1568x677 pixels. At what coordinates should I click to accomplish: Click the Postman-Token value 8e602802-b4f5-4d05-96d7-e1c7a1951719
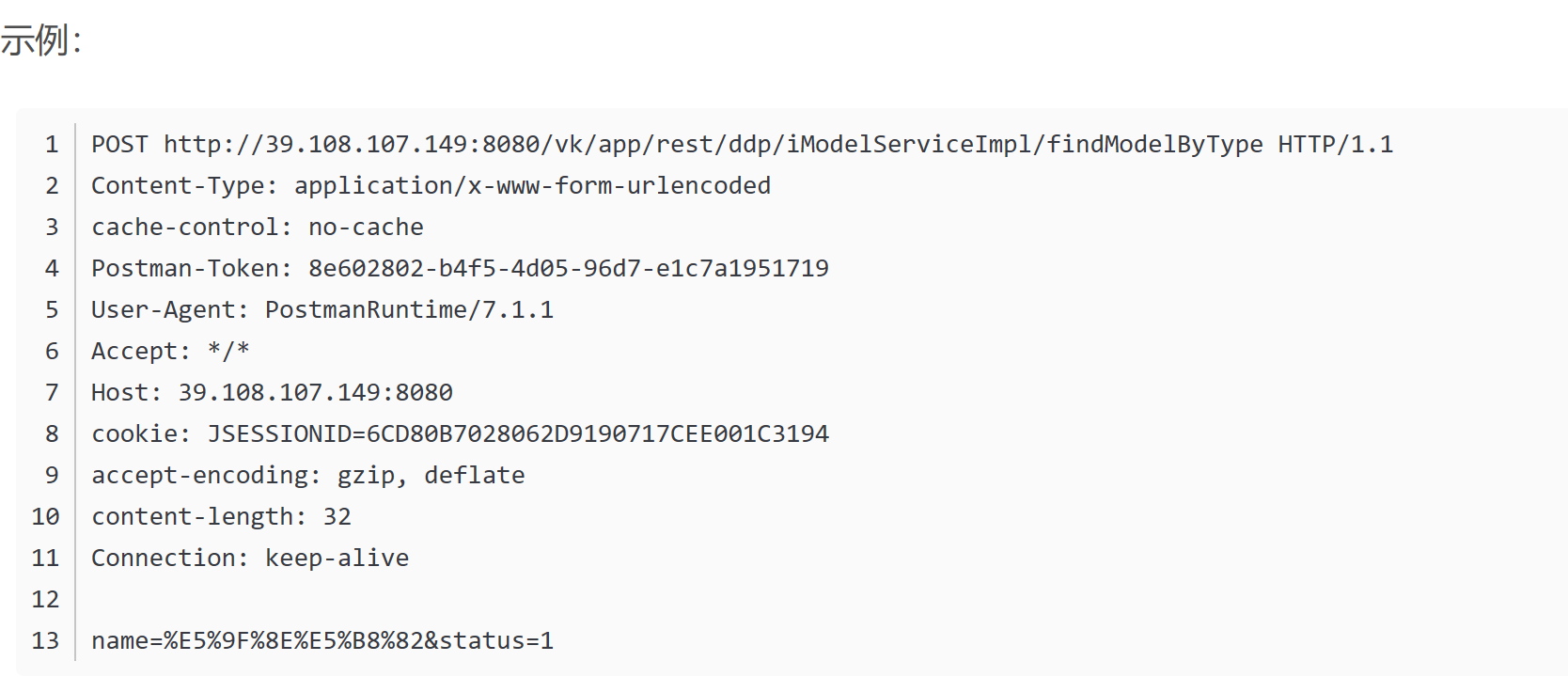(x=568, y=269)
